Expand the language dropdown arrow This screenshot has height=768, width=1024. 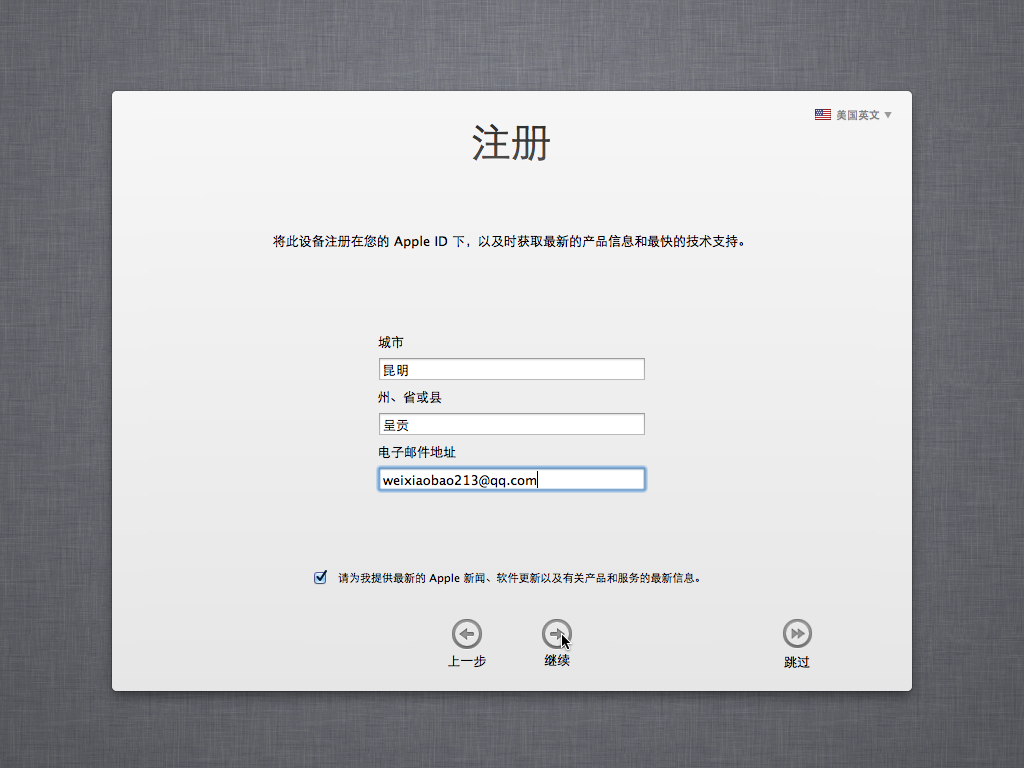pyautogui.click(x=888, y=115)
